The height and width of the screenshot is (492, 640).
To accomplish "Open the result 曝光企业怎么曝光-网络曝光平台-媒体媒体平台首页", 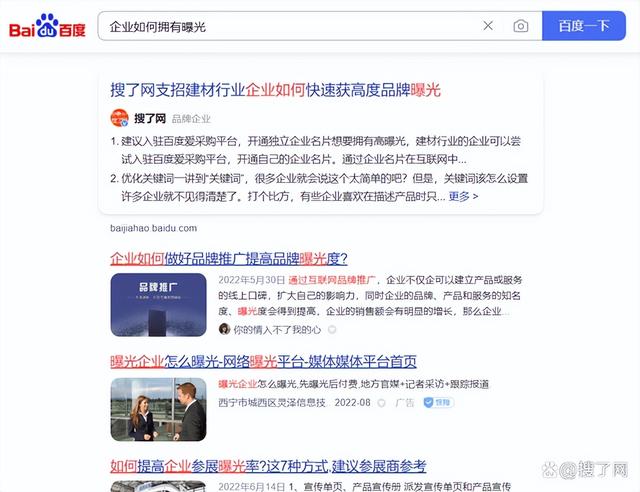I will (263, 361).
